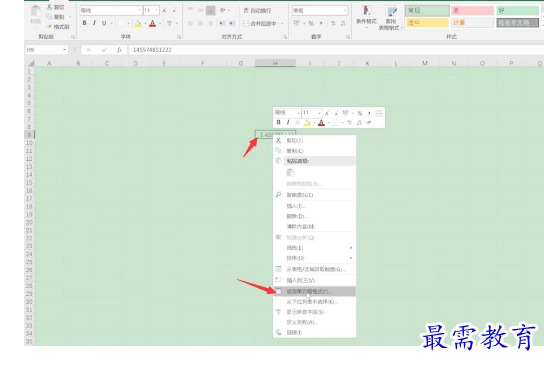Click the Copy (复制) button in the ribbon

click(x=56, y=17)
